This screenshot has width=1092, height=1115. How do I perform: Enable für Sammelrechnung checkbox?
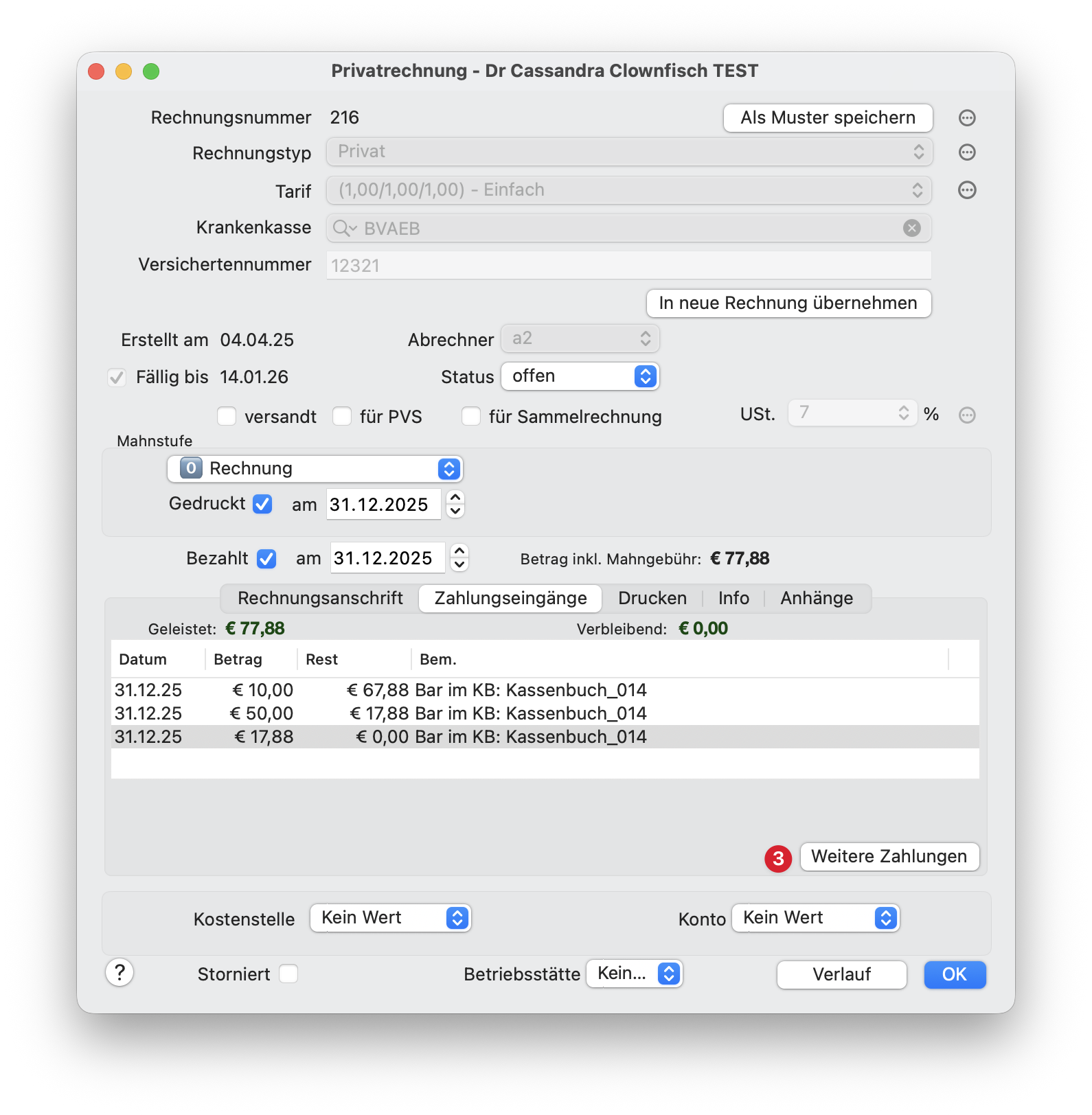[471, 416]
